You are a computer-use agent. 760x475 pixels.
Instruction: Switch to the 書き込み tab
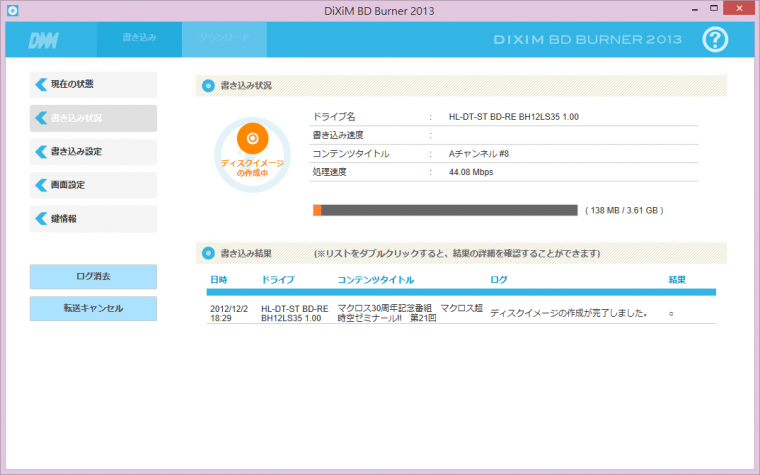coord(139,38)
